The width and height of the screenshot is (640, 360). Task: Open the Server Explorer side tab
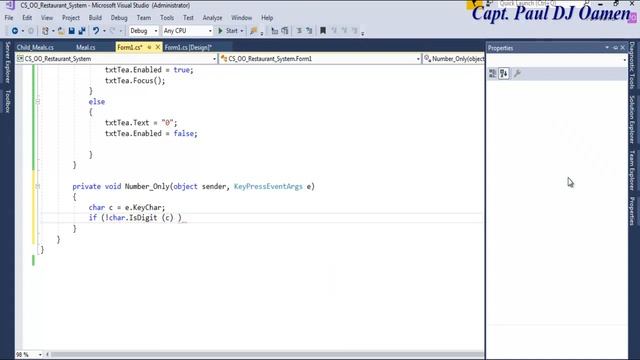7,62
